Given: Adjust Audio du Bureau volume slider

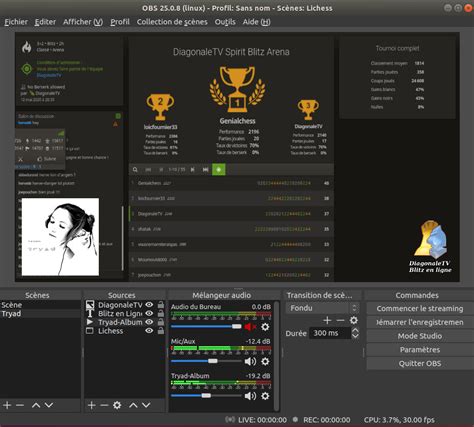Looking at the screenshot, I should coord(206,326).
